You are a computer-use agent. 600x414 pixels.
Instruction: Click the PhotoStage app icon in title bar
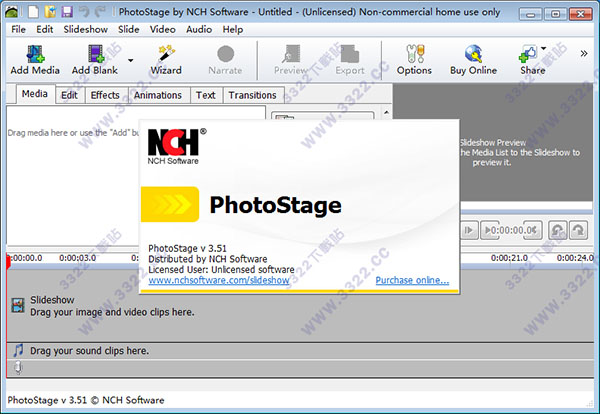point(11,12)
